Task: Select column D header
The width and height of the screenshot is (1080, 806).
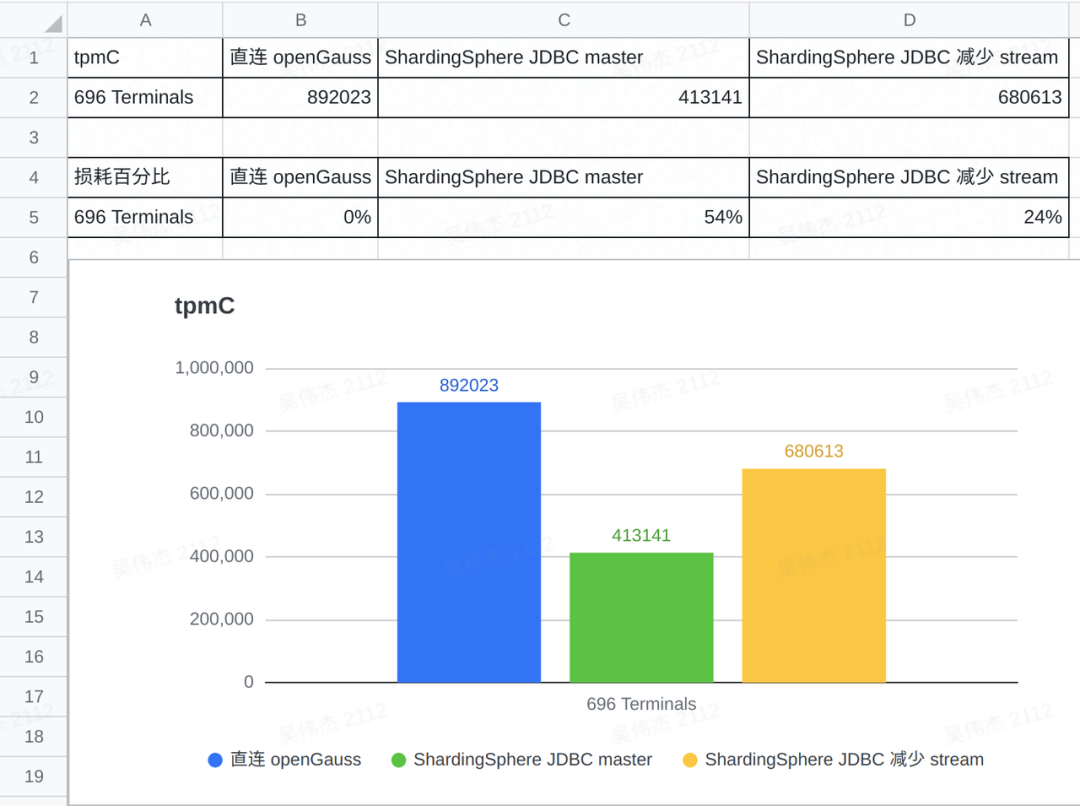Action: tap(909, 20)
